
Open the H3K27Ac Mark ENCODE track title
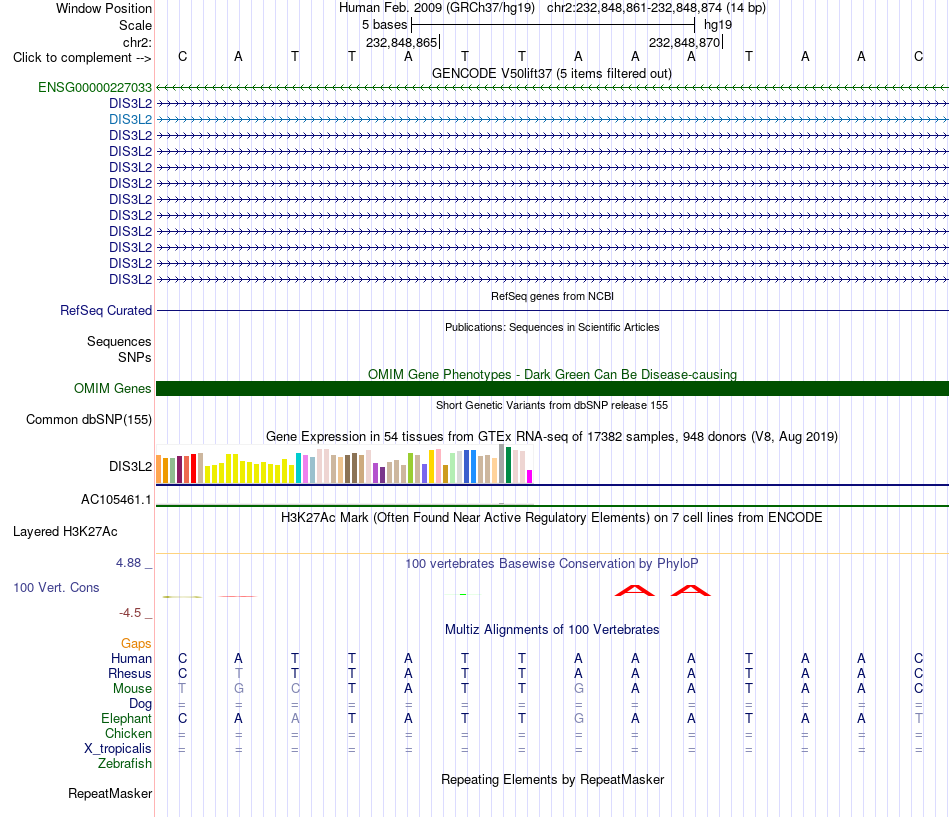click(552, 518)
